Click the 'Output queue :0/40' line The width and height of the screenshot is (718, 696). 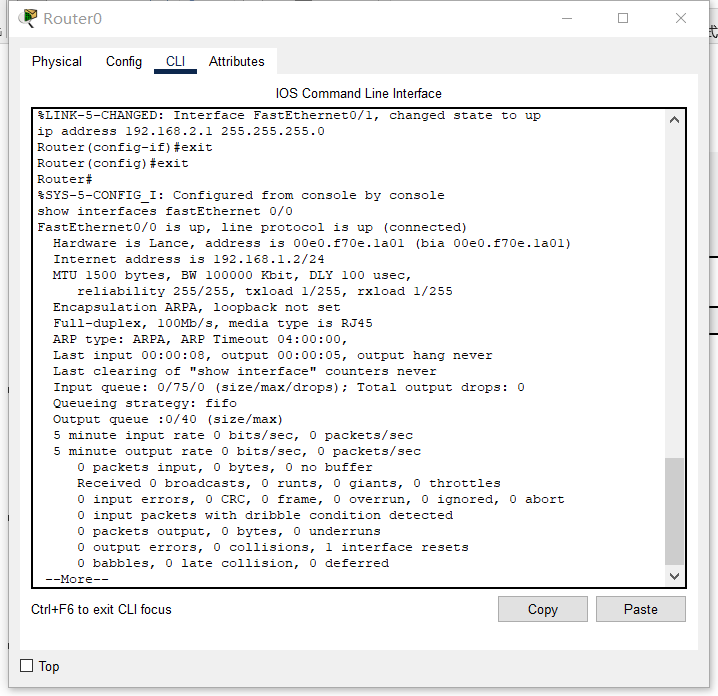pos(168,419)
